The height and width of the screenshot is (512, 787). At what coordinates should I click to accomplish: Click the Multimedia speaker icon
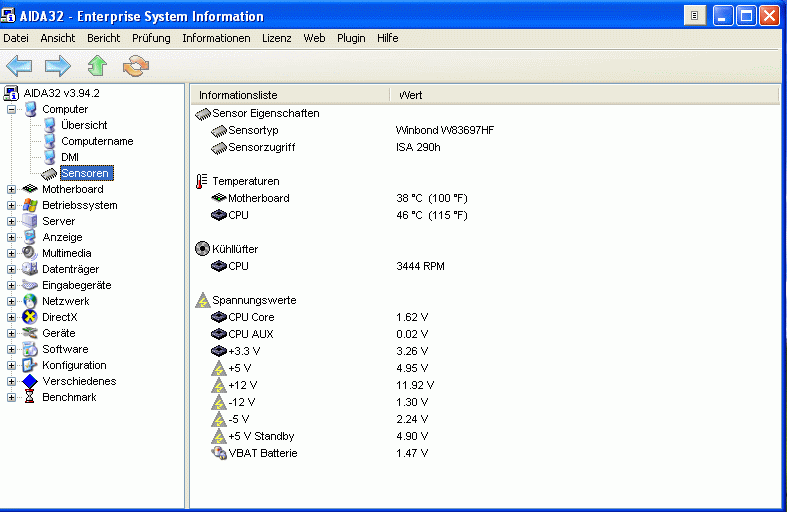pyautogui.click(x=30, y=253)
